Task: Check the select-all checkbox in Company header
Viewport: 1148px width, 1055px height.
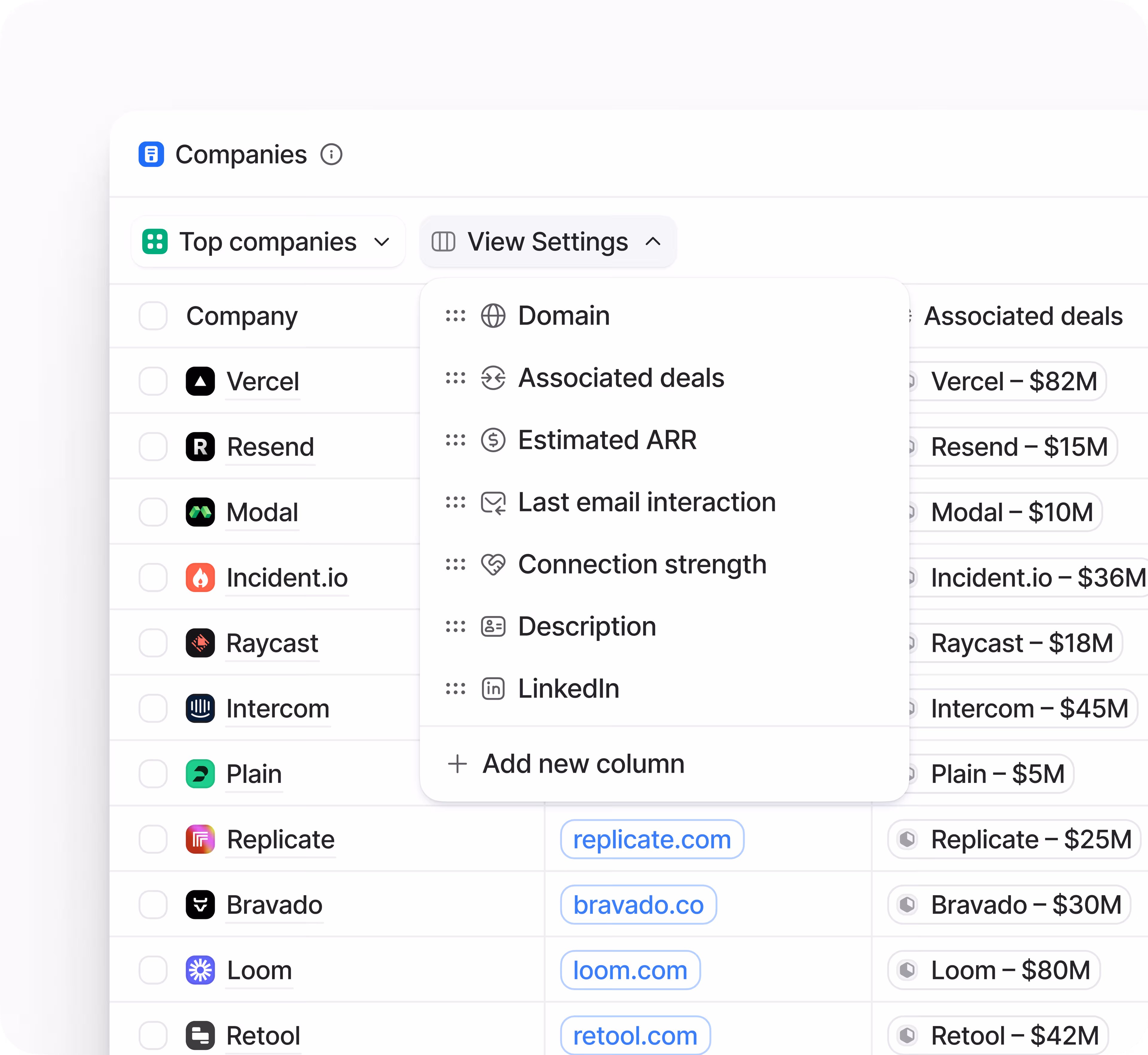Action: tap(153, 316)
